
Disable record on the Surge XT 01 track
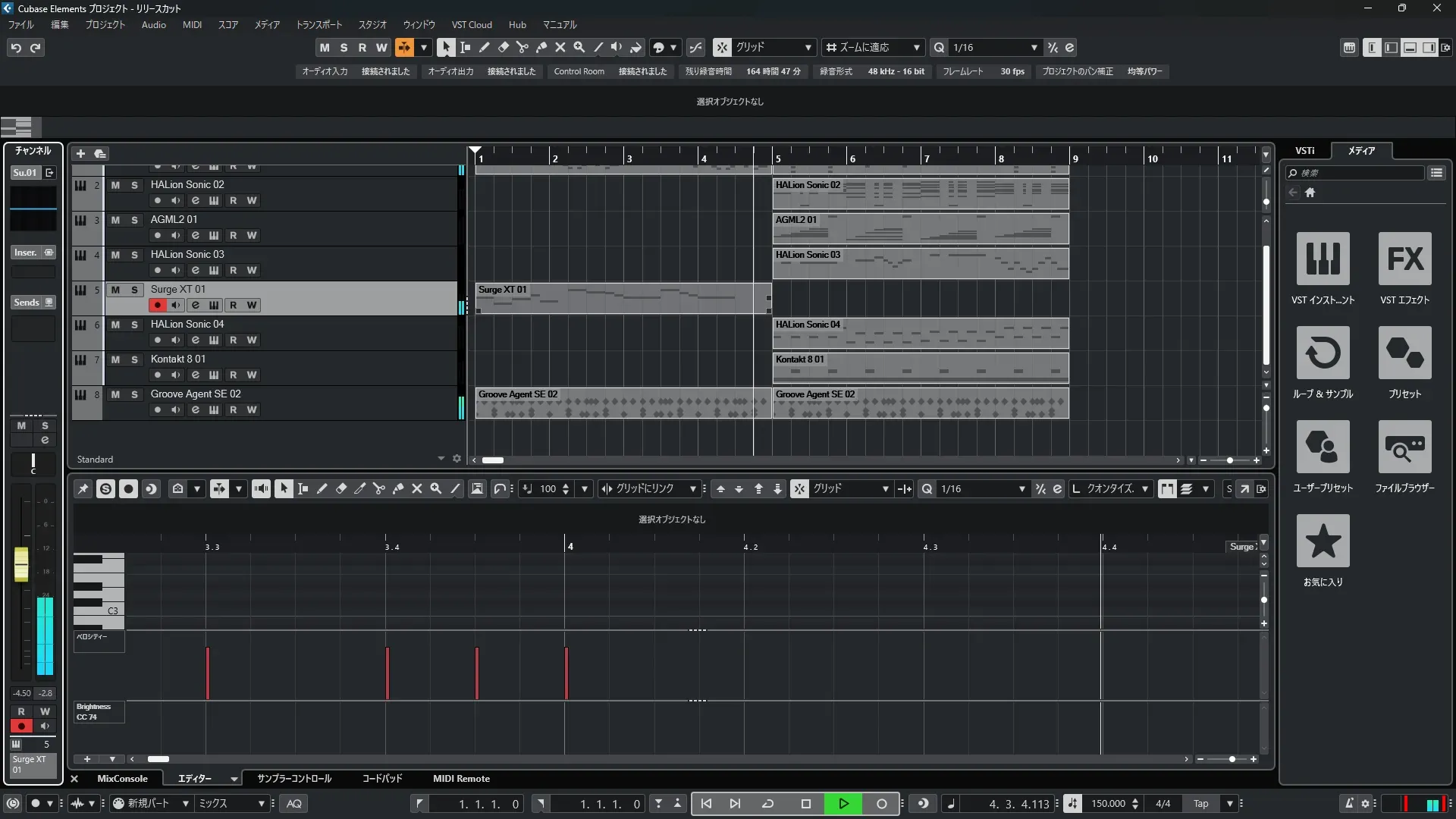157,306
